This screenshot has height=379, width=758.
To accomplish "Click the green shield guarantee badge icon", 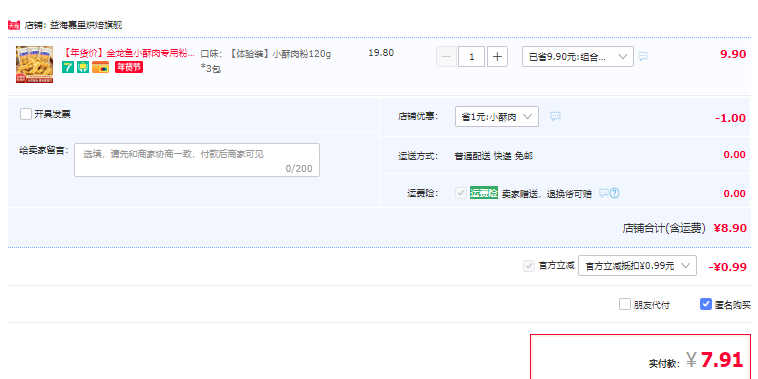I will 83,68.
